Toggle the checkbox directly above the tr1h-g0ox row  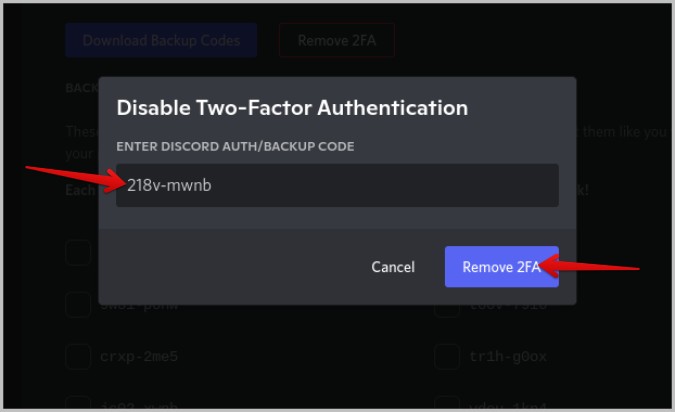447,306
